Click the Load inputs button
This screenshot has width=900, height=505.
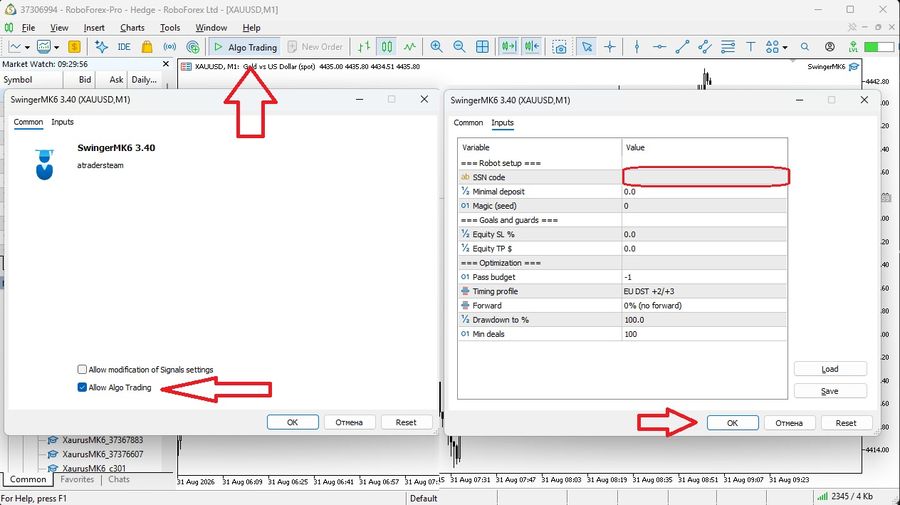(830, 369)
